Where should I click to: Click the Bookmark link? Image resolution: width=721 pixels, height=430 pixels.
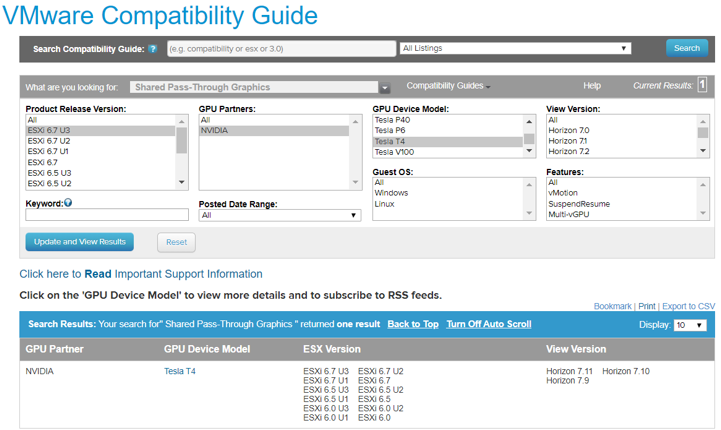click(612, 306)
